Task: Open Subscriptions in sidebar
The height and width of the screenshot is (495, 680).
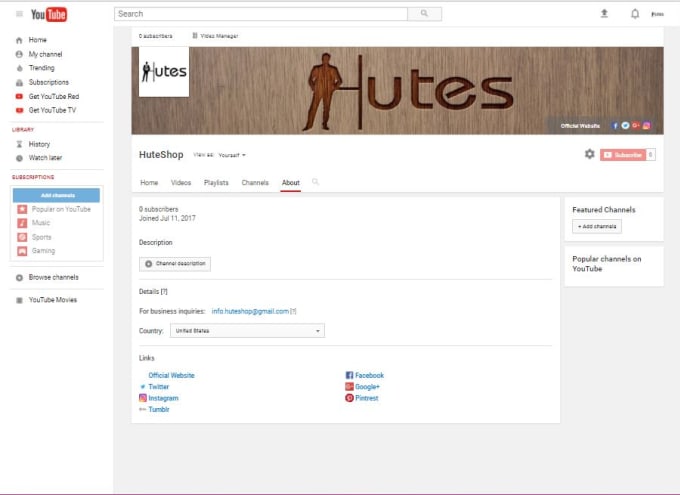Action: 49,82
